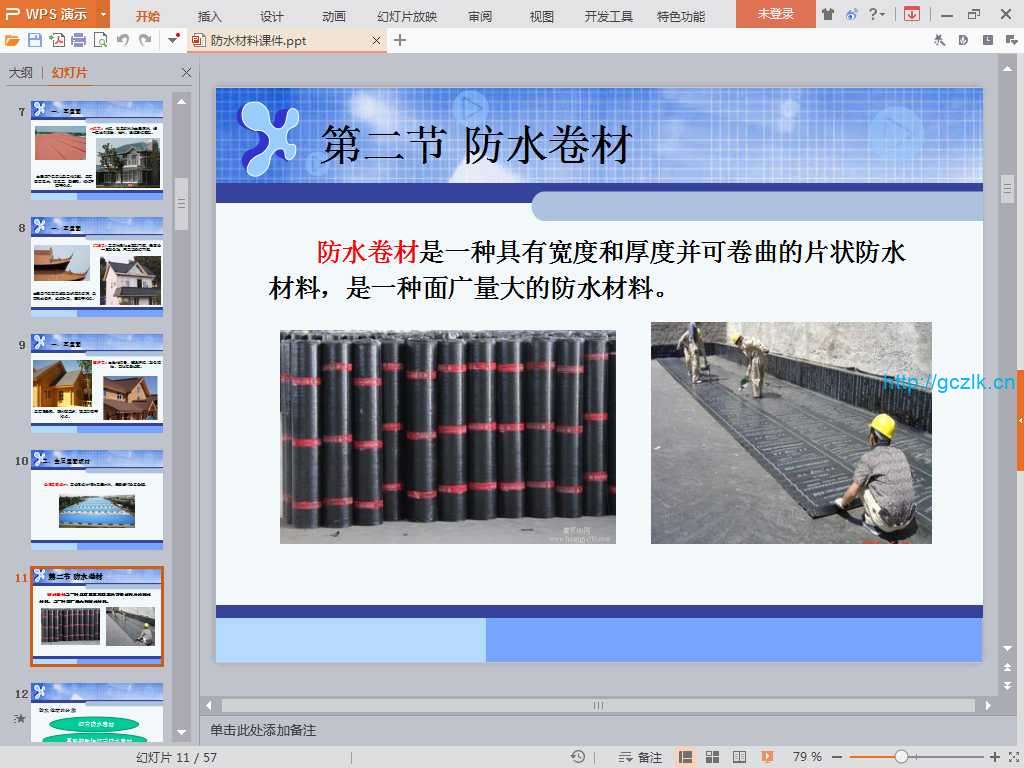
Task: Open new document tab with plus button
Action: point(400,40)
